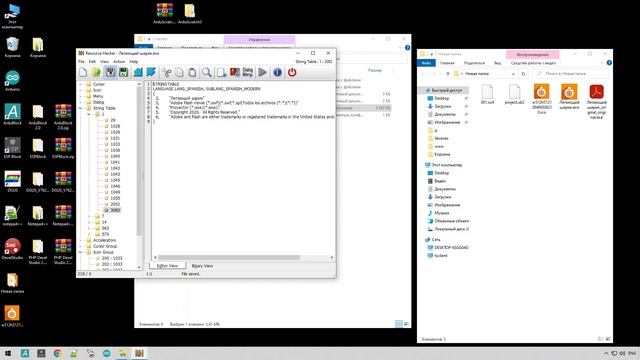
Task: Click gray Run/Compile play arrow icon
Action: [x=262, y=72]
